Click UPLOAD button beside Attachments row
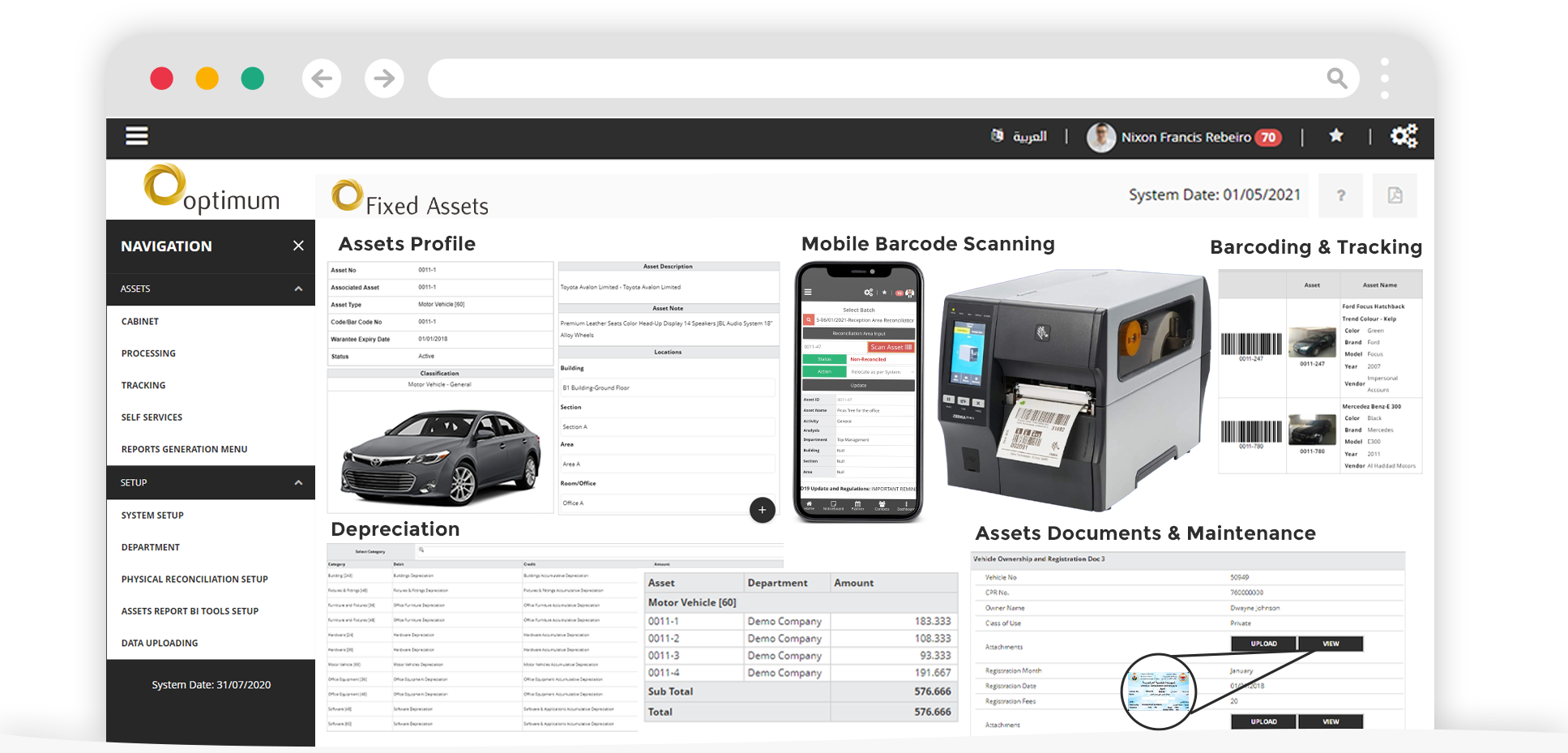Viewport: 1568px width, 753px height. (x=1263, y=644)
